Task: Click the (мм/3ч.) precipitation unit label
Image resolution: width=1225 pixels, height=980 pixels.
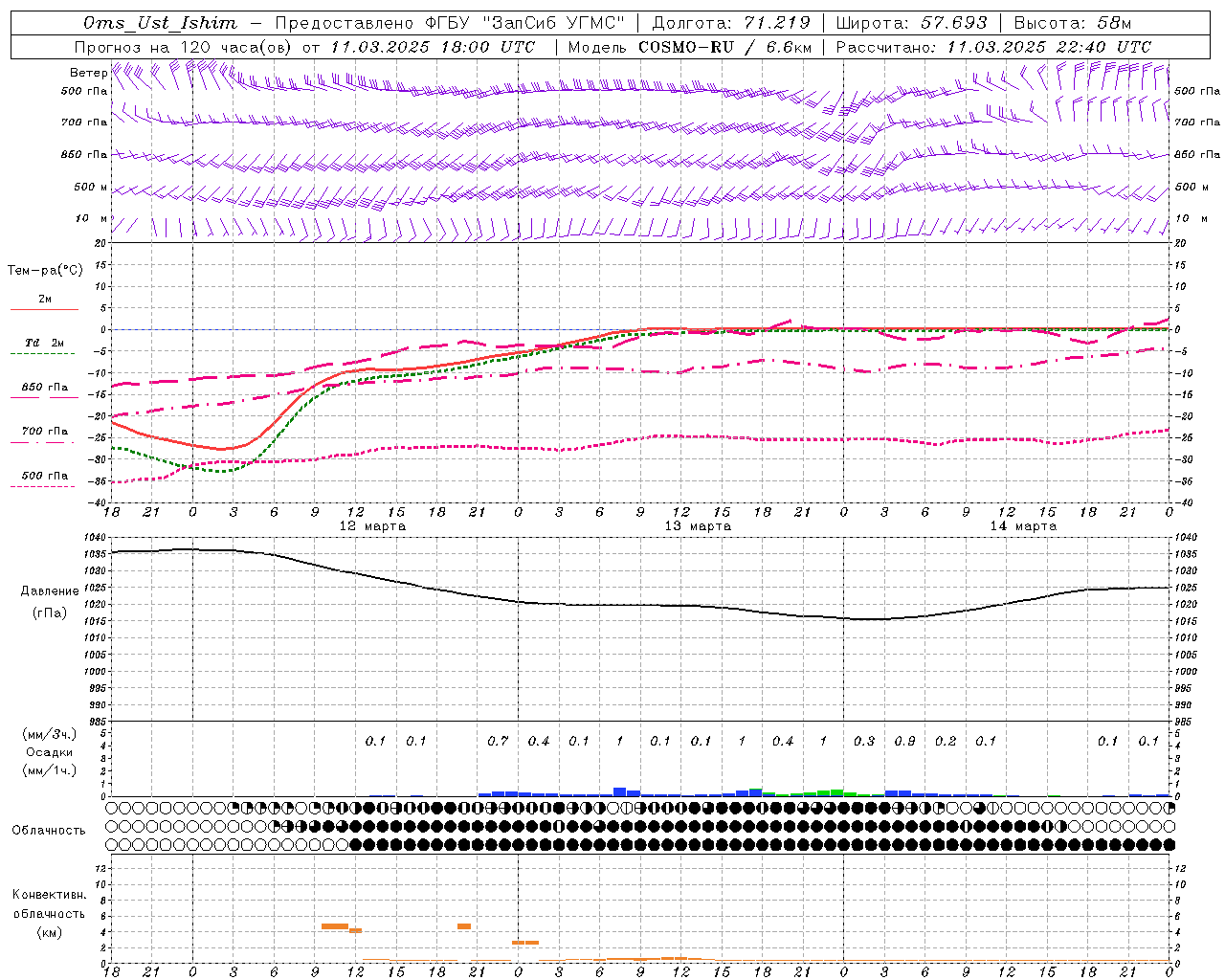Action: point(50,734)
